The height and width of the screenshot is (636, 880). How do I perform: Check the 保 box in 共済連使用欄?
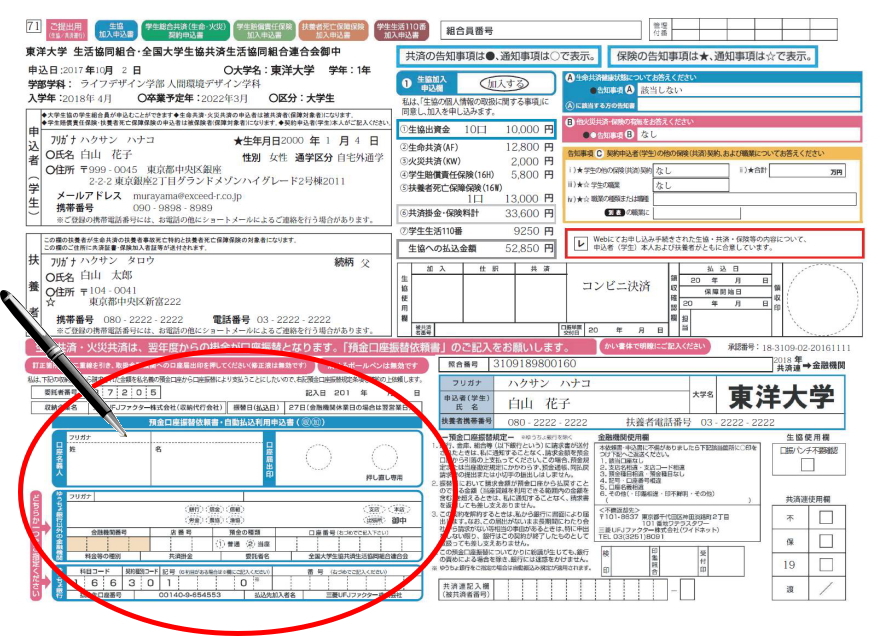point(826,541)
